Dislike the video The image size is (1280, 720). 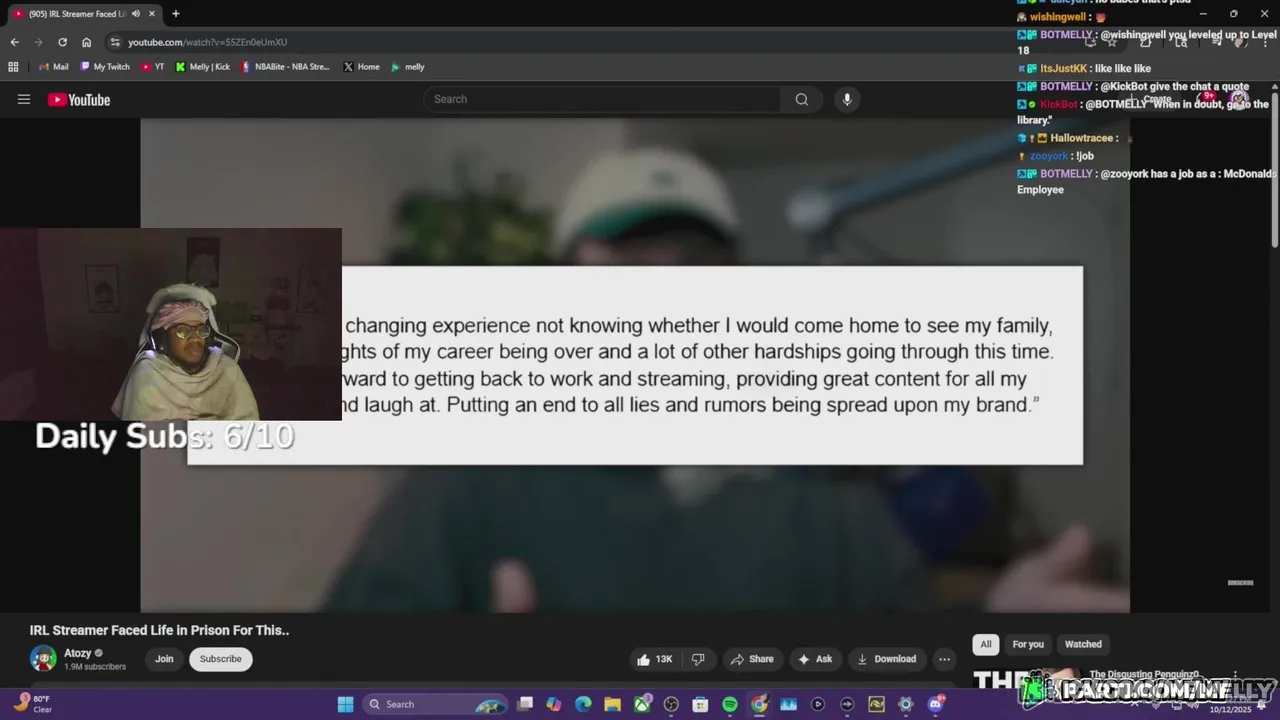(x=698, y=659)
